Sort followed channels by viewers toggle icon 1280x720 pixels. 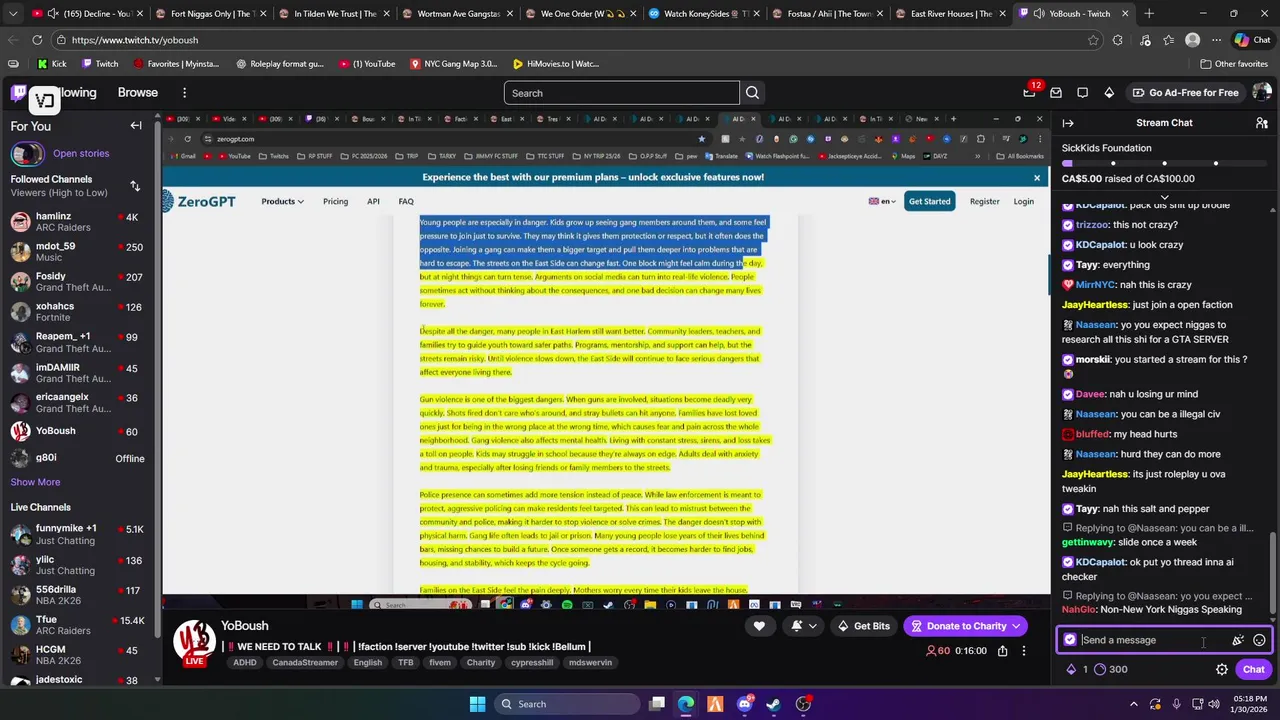click(135, 186)
